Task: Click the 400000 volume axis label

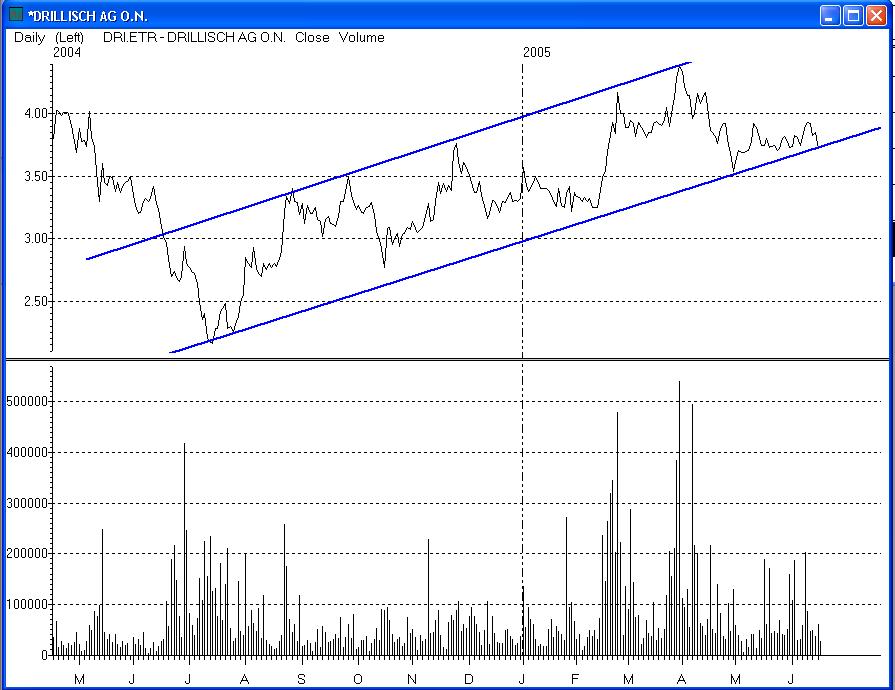Action: (x=27, y=453)
